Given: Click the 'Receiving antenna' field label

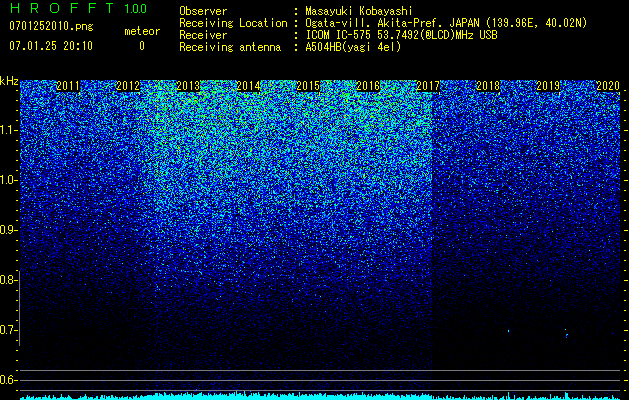Looking at the screenshot, I should pyautogui.click(x=230, y=47).
